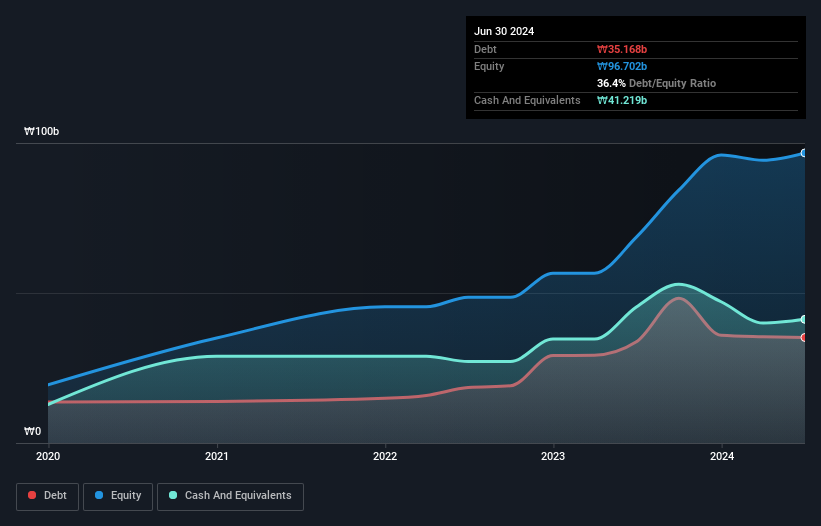Click the 2023 x-axis label
The height and width of the screenshot is (526, 821).
553,456
